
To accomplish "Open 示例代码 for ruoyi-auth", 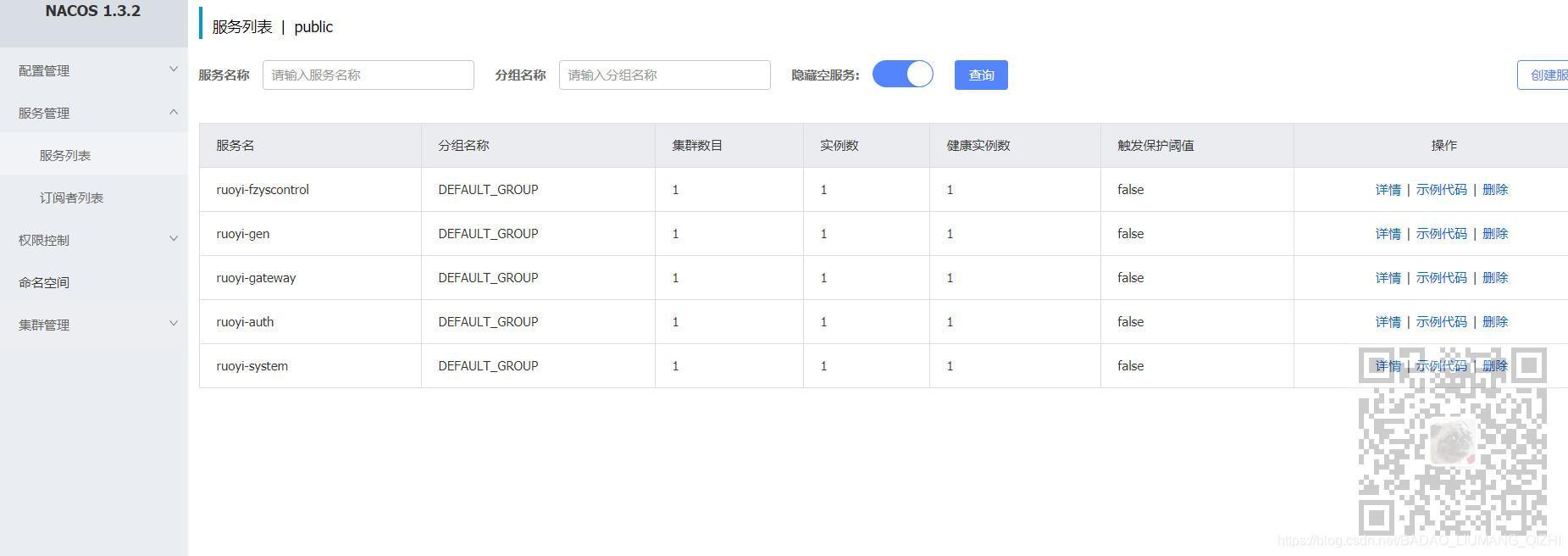I will tap(1441, 322).
